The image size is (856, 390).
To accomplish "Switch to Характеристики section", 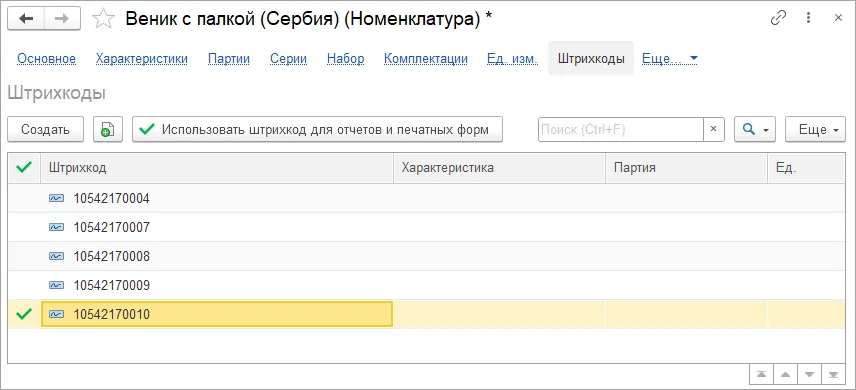I will (142, 58).
